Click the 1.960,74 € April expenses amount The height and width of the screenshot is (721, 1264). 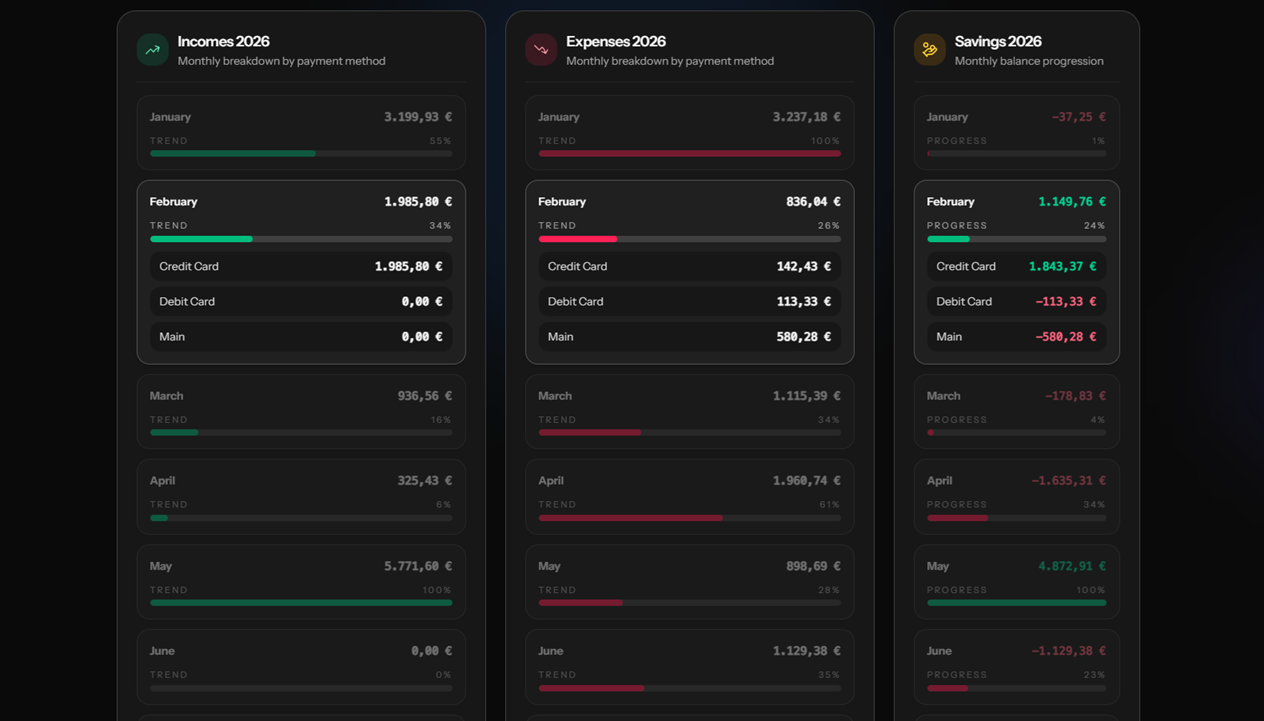click(806, 481)
